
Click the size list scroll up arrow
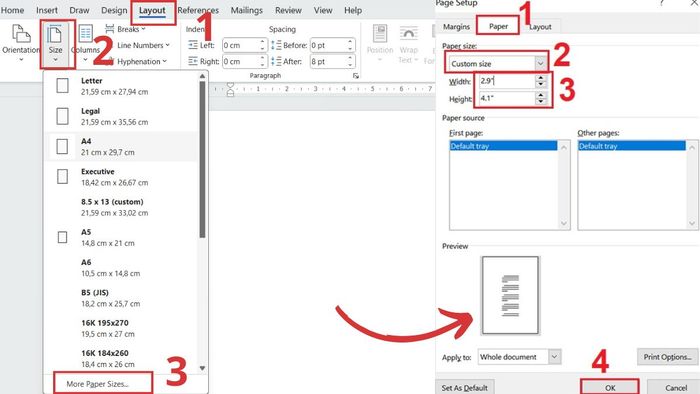(x=202, y=76)
